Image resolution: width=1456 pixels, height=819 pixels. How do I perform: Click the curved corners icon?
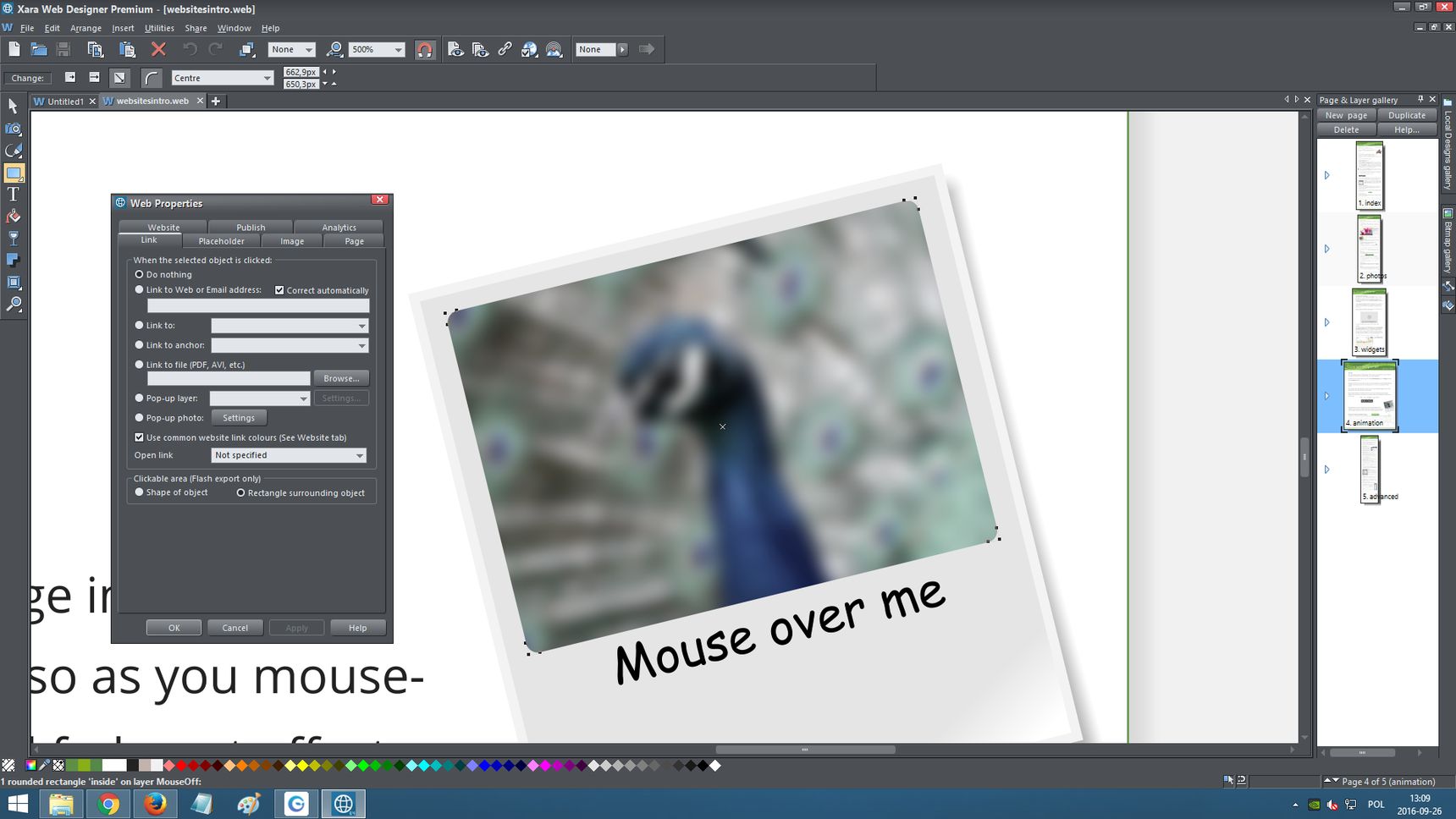pyautogui.click(x=151, y=78)
